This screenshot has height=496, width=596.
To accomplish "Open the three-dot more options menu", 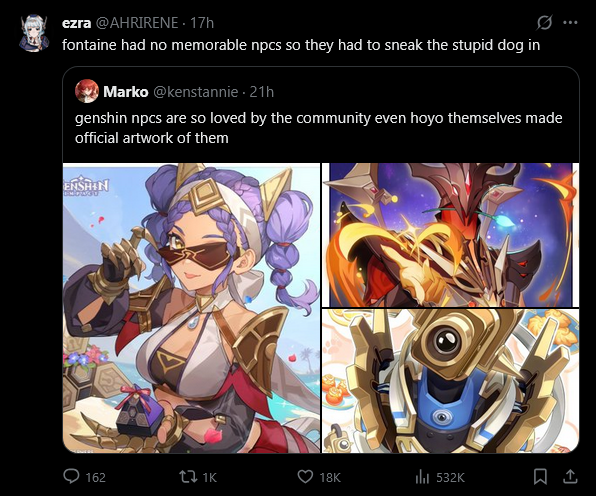I will (570, 23).
